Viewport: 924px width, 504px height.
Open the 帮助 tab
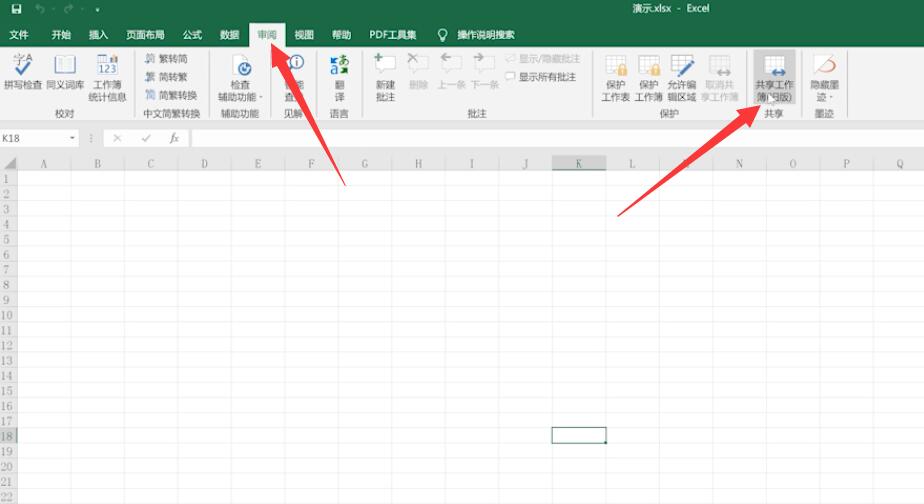point(341,35)
